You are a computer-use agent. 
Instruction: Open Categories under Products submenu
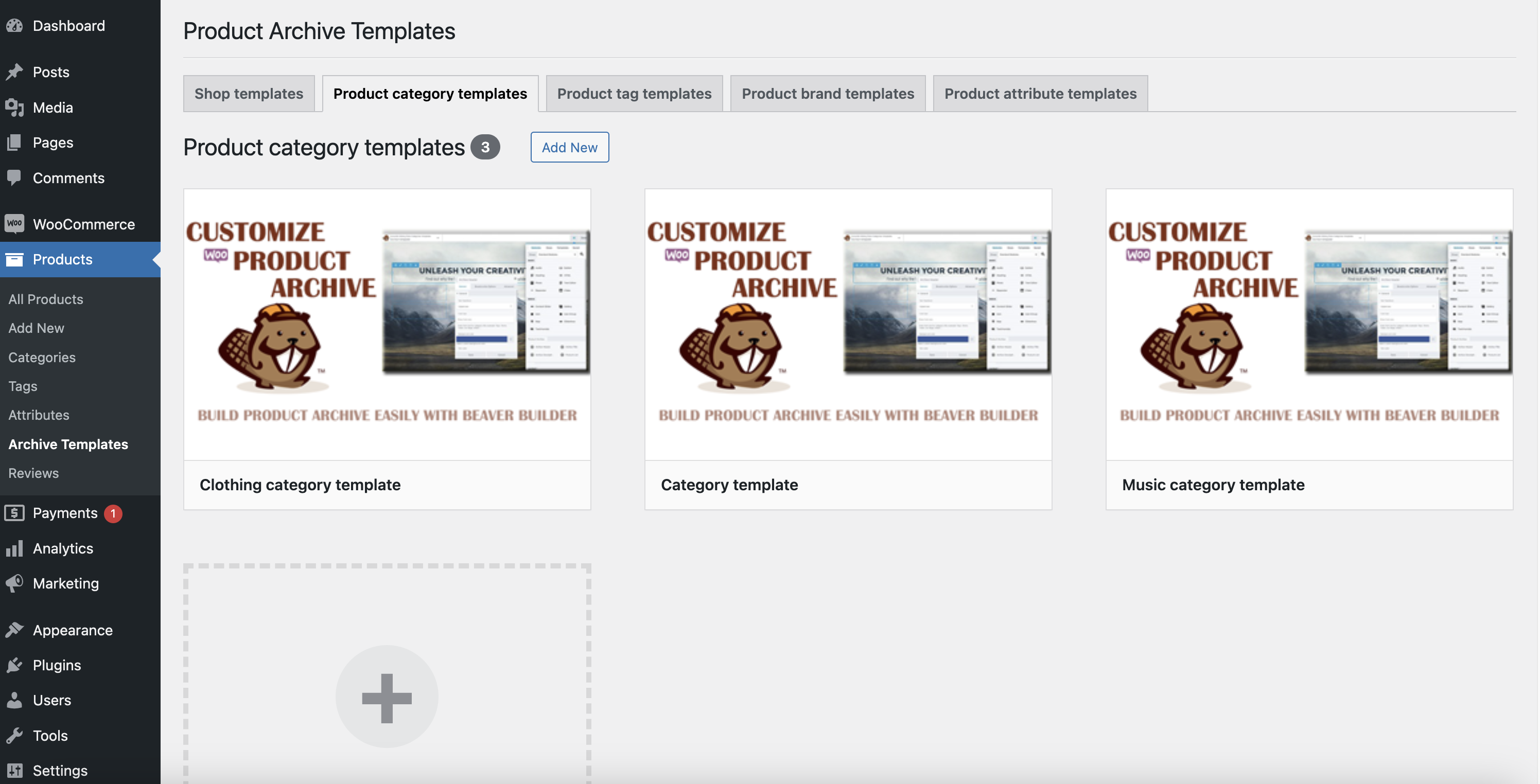pyautogui.click(x=42, y=357)
